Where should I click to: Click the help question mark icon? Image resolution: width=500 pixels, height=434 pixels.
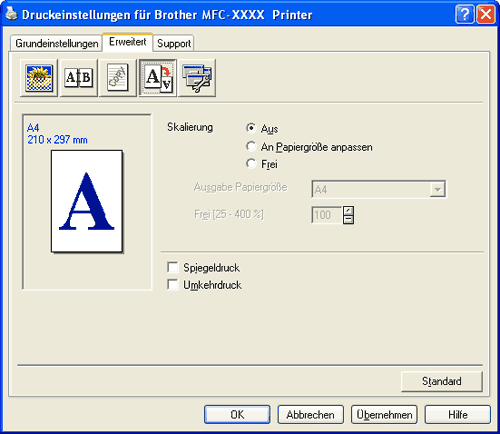464,15
